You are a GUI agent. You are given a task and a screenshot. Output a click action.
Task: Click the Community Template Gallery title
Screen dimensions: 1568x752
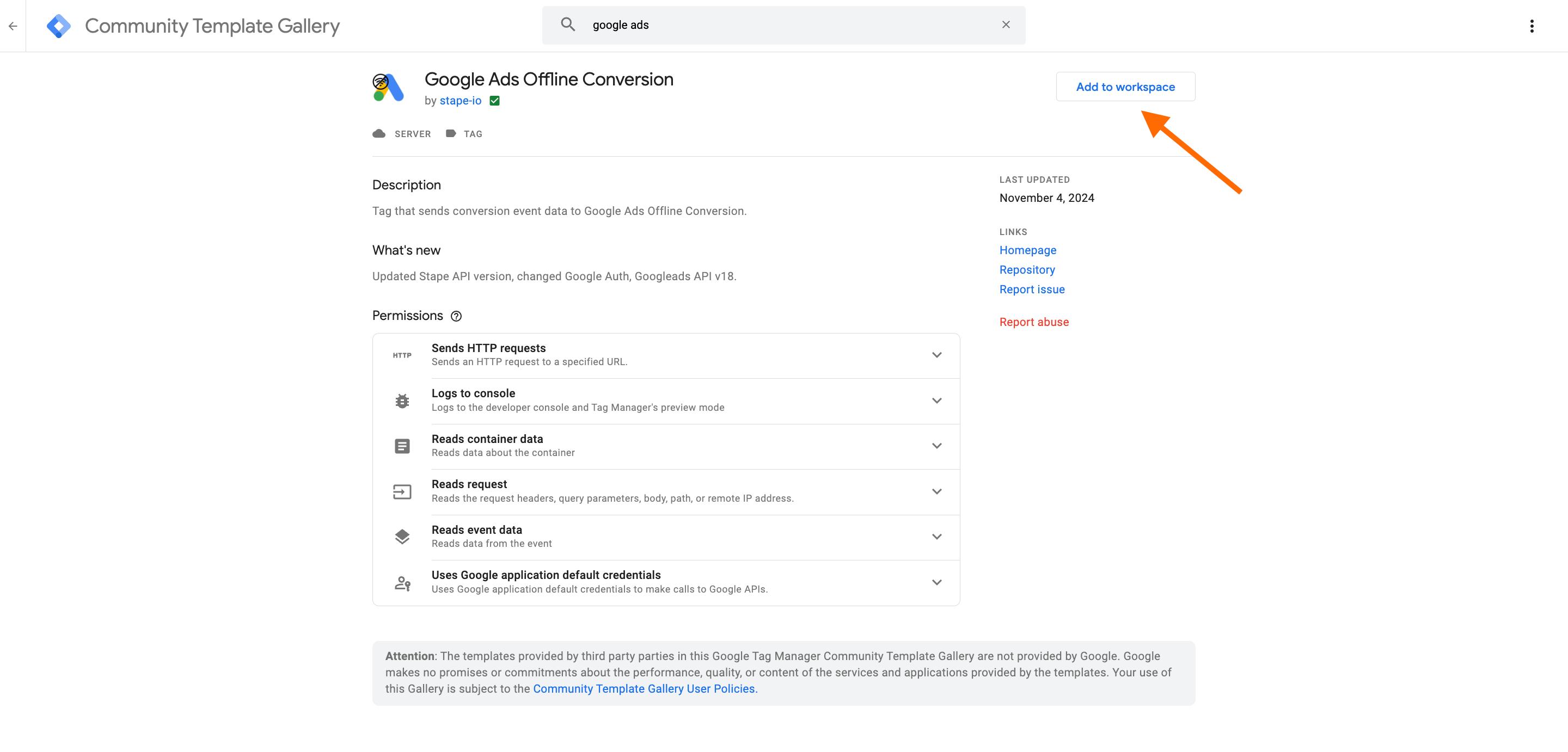click(x=212, y=26)
